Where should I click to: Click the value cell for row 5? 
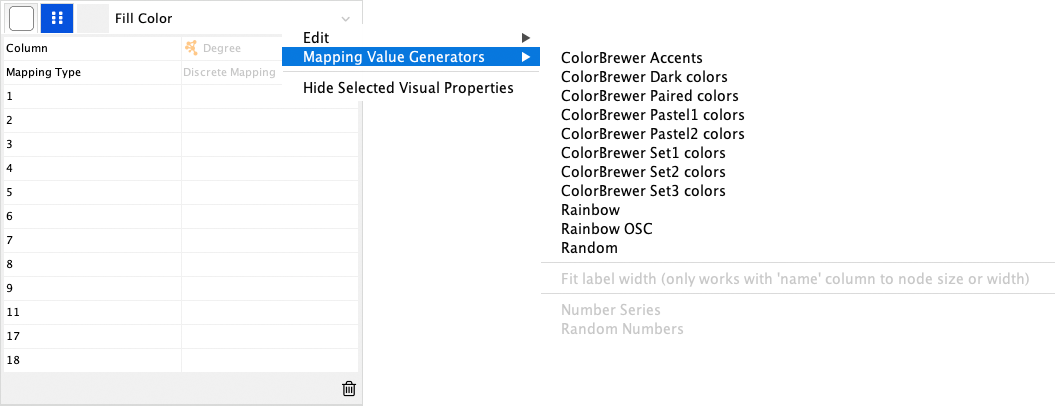(269, 192)
